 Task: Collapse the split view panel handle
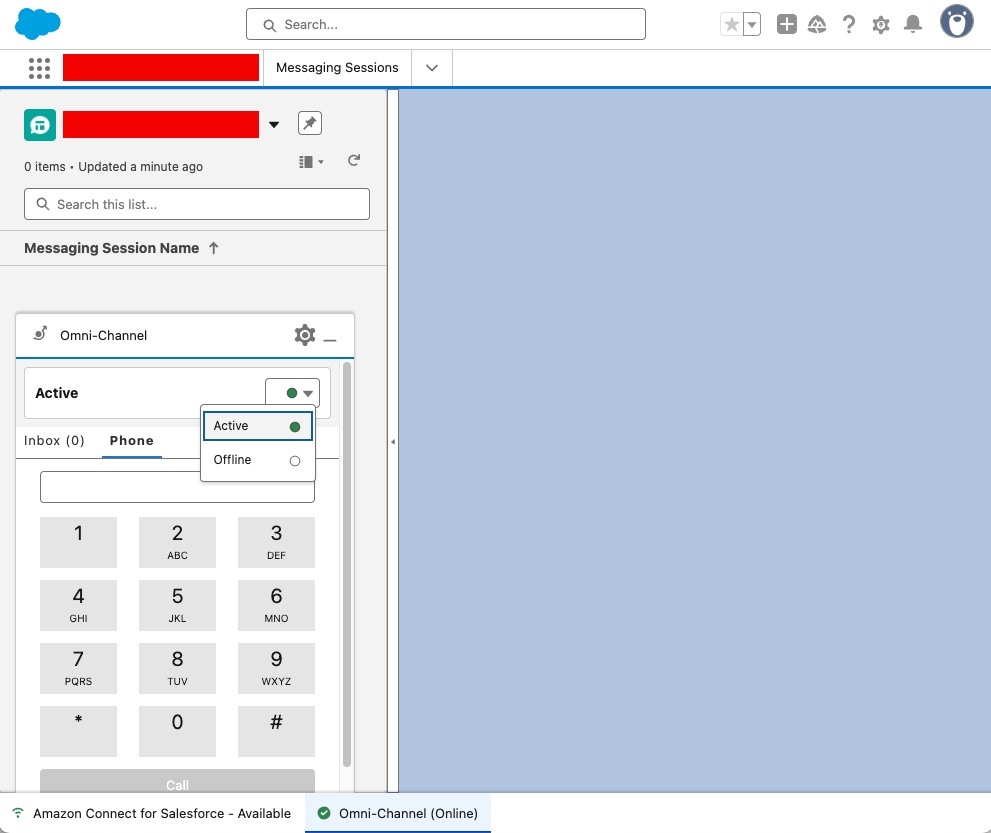[x=393, y=442]
